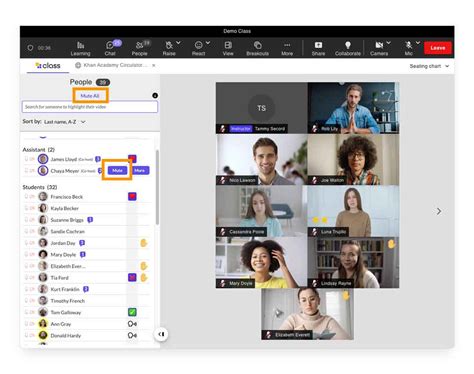Expand the Mic options arrow
Image resolution: width=474 pixels, height=374 pixels.
418,43
